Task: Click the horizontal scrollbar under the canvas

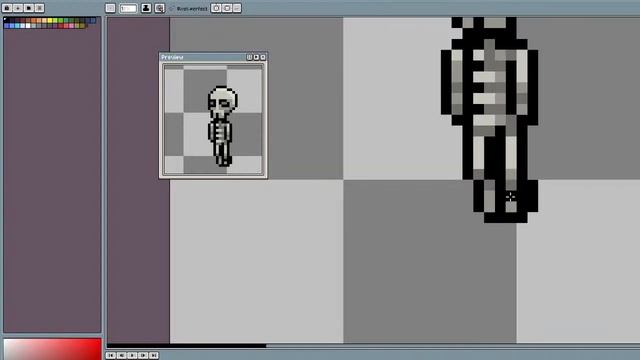Action: pos(186,346)
